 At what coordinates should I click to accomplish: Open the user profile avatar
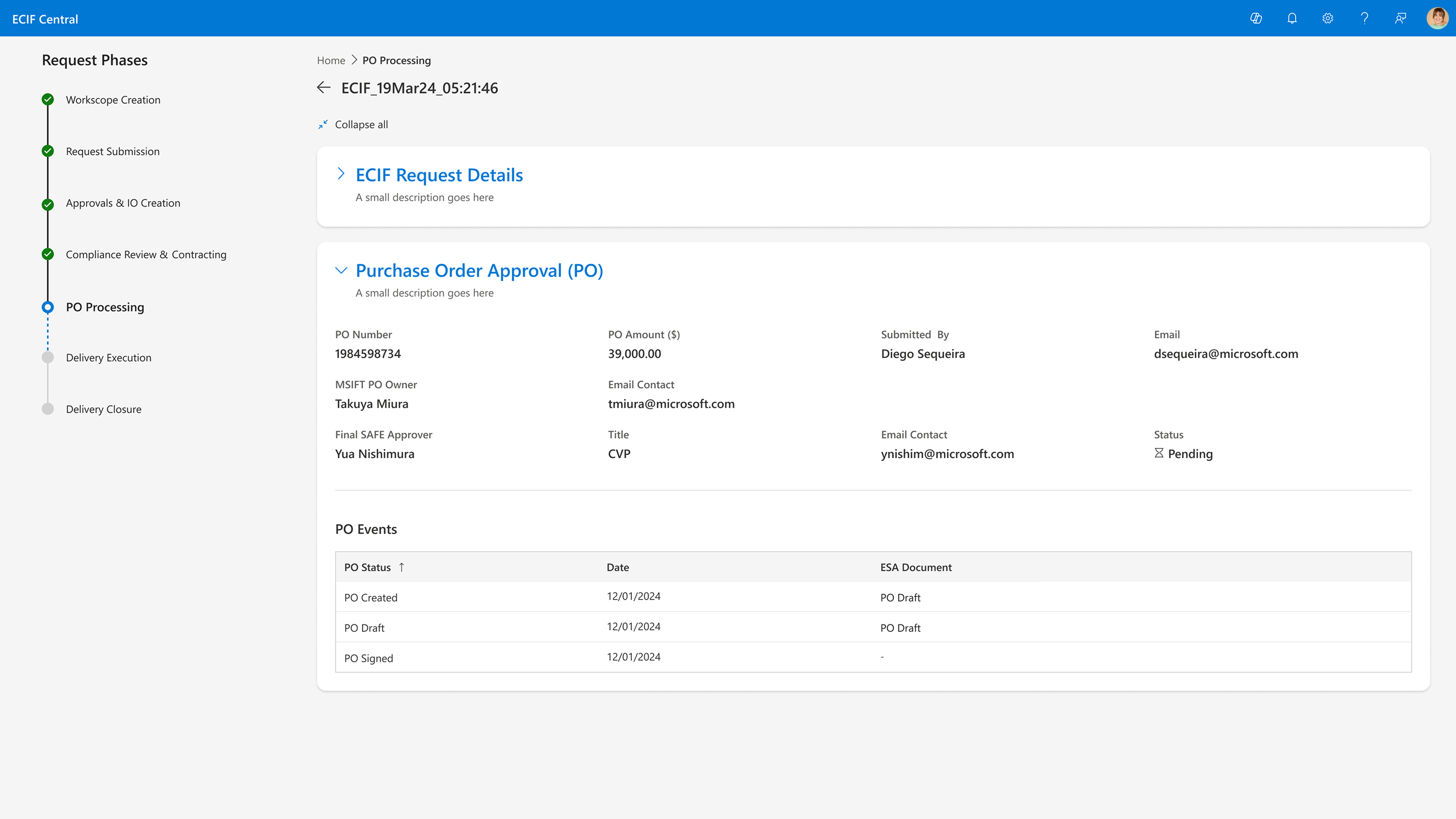coord(1437,19)
